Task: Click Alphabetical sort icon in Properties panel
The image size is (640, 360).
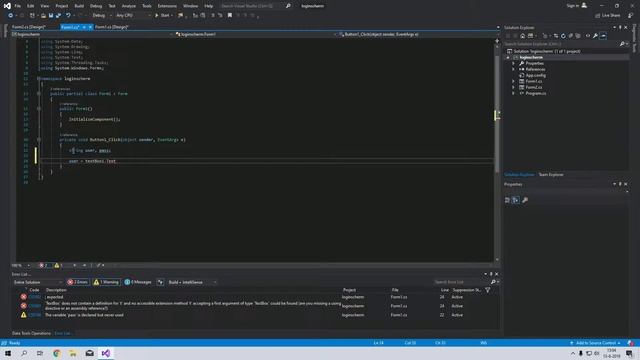Action: 516,200
